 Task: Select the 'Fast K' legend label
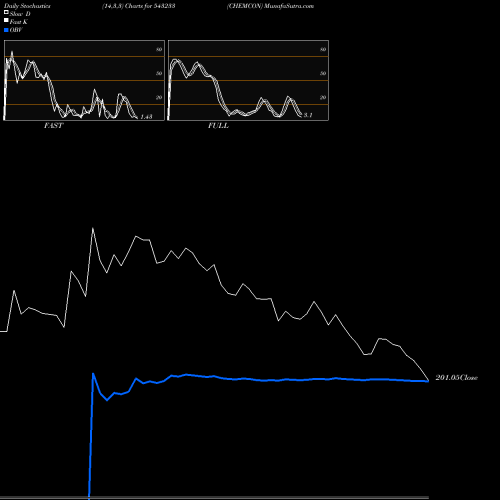[x=19, y=22]
